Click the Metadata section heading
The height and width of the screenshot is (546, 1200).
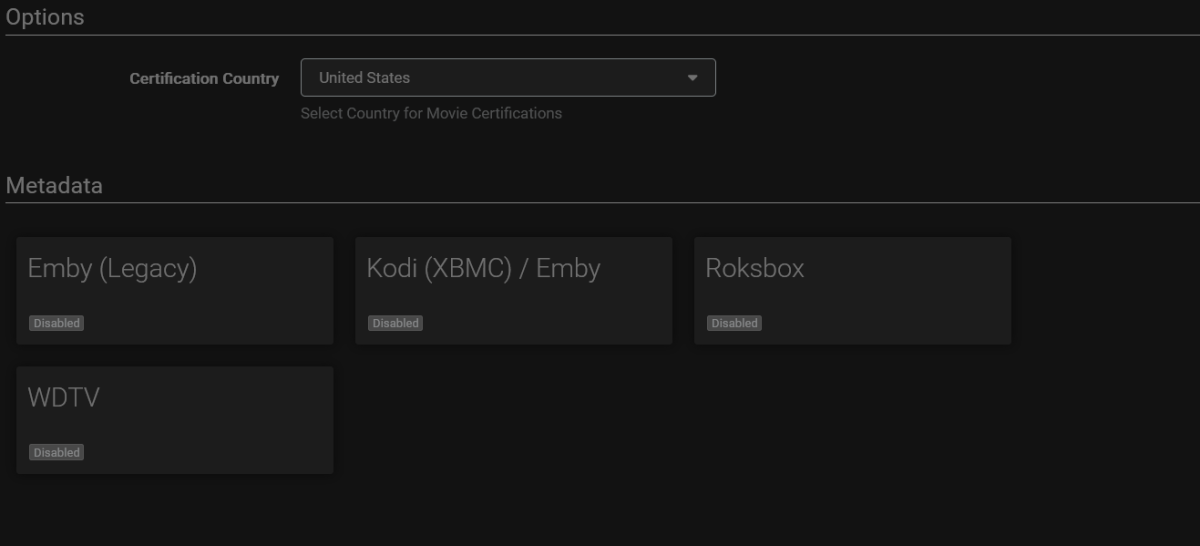[x=54, y=185]
